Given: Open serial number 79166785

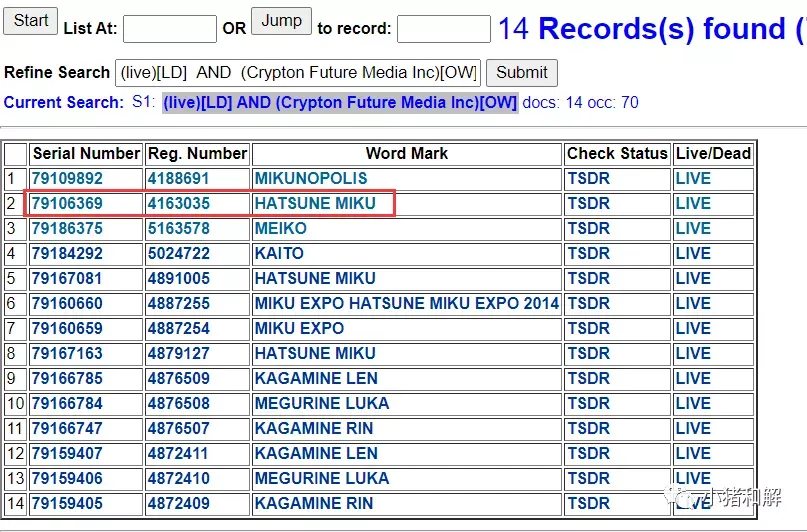Looking at the screenshot, I should click(67, 379).
